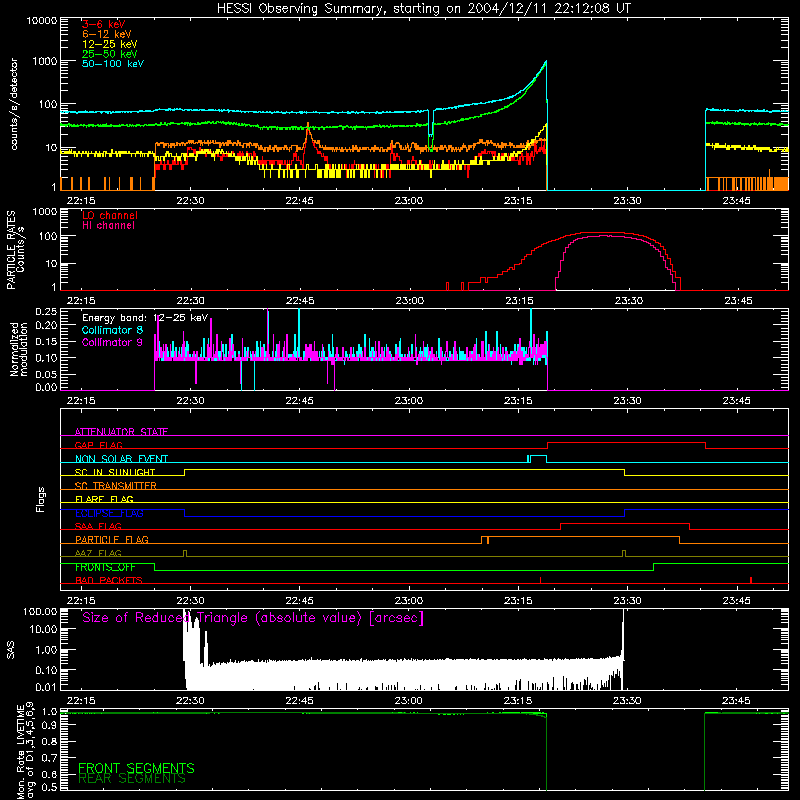Image resolution: width=800 pixels, height=800 pixels.
Task: Click the Size of Reduced Triangle label
Action: click(253, 618)
